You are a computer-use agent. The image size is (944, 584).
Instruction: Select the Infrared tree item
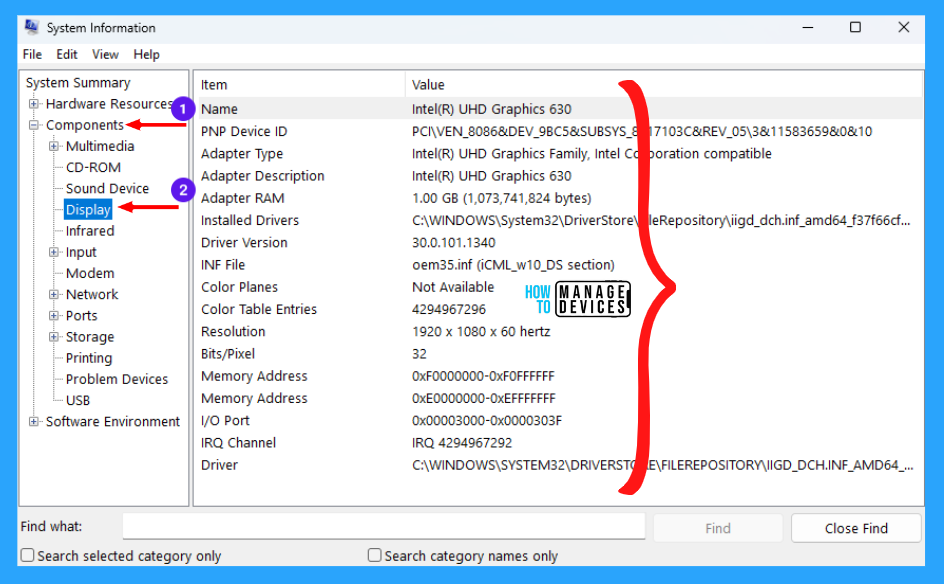tap(90, 231)
